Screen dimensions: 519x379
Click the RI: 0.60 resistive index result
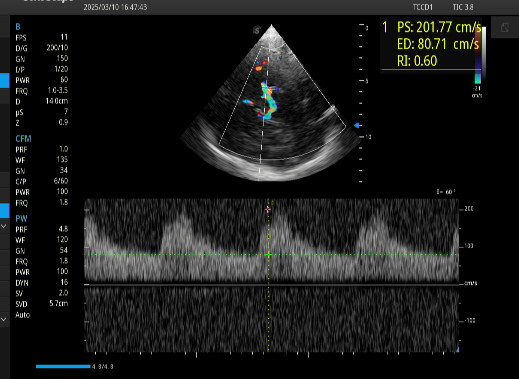point(417,61)
